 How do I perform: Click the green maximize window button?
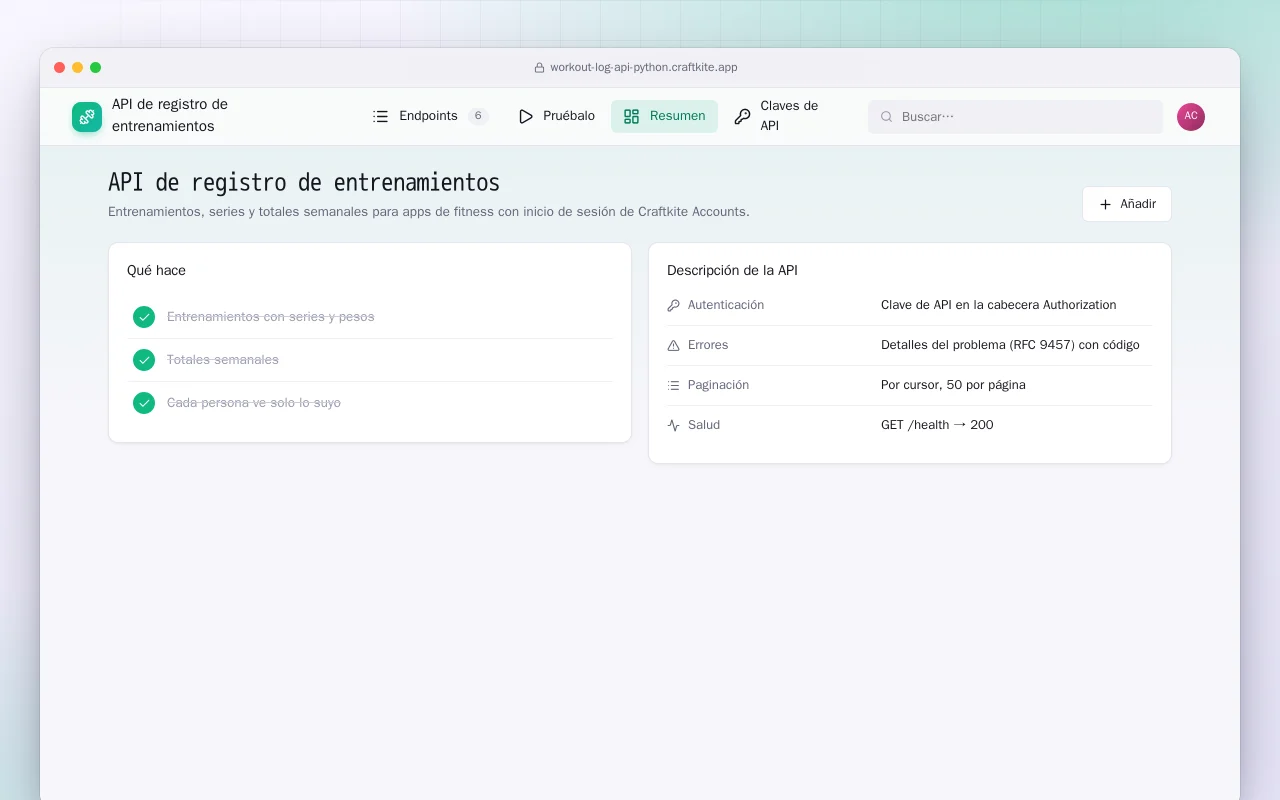[x=95, y=68]
